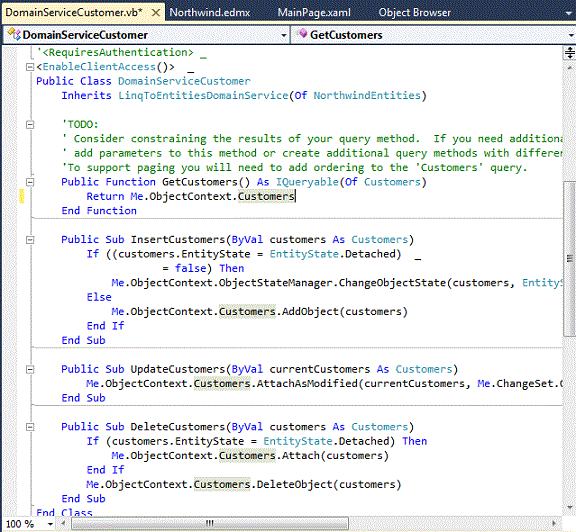Screen dimensions: 576x532
Task: Click 'EnableClientAccess' attribute text
Action: [x=99, y=67]
